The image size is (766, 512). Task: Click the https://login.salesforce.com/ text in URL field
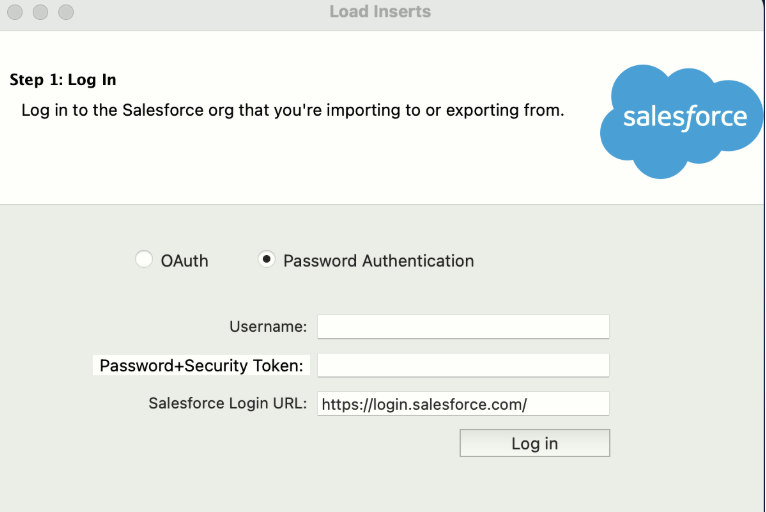tap(424, 404)
